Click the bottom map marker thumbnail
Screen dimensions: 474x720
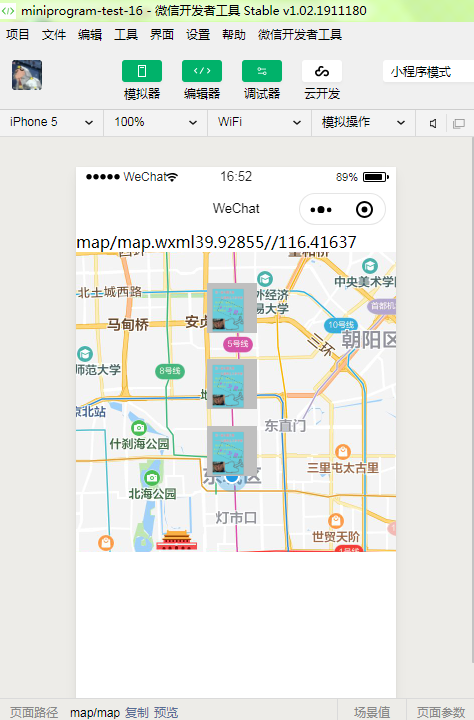tap(232, 451)
